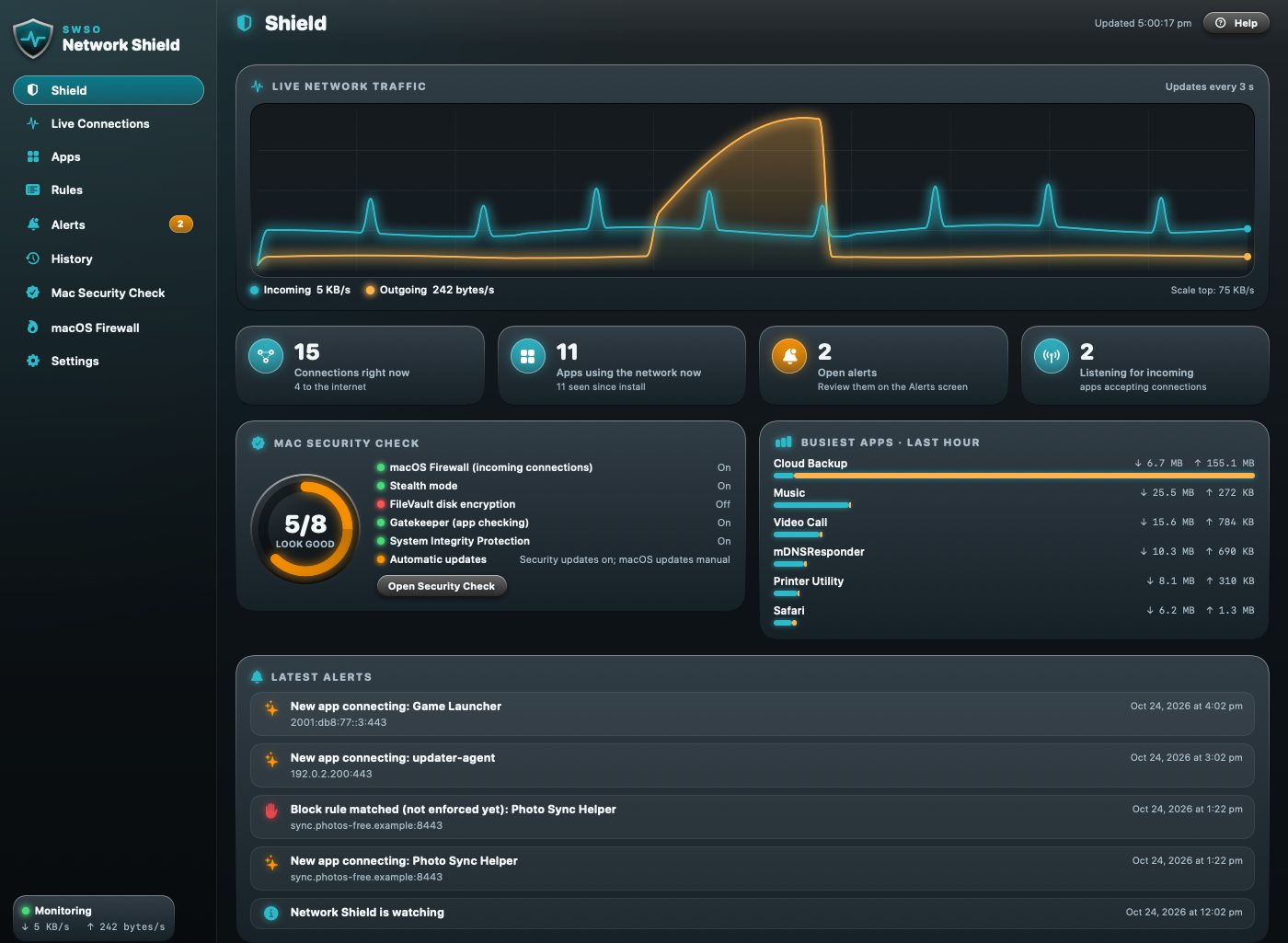The image size is (1288, 943).
Task: Open the 2 Listening for incoming card
Action: (1144, 365)
